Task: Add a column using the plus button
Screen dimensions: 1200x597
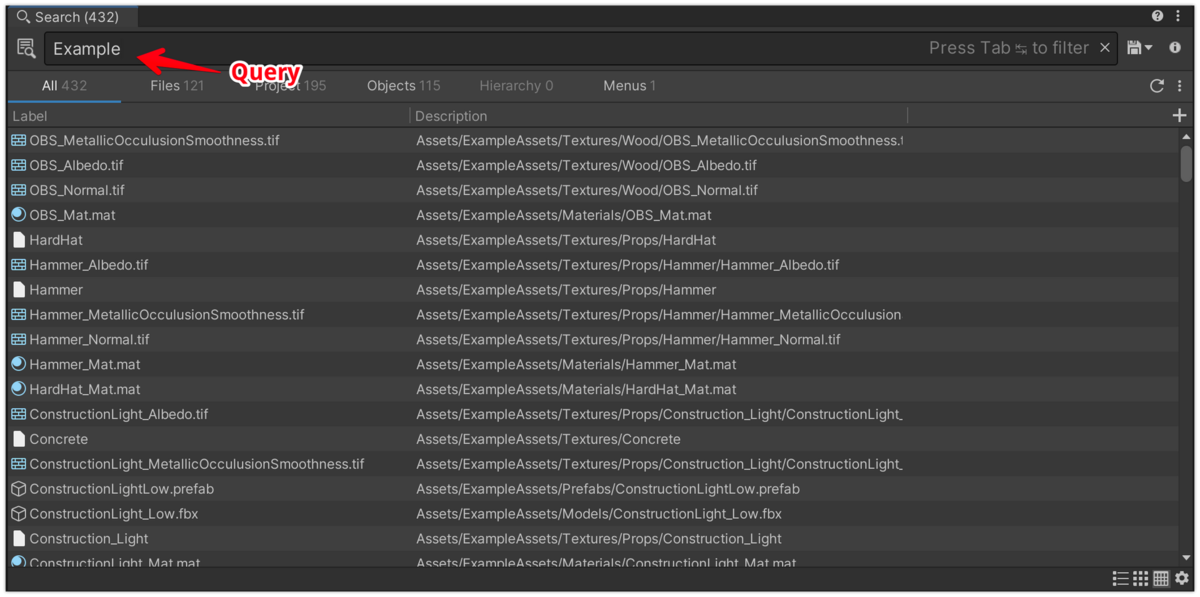Action: click(x=1179, y=115)
